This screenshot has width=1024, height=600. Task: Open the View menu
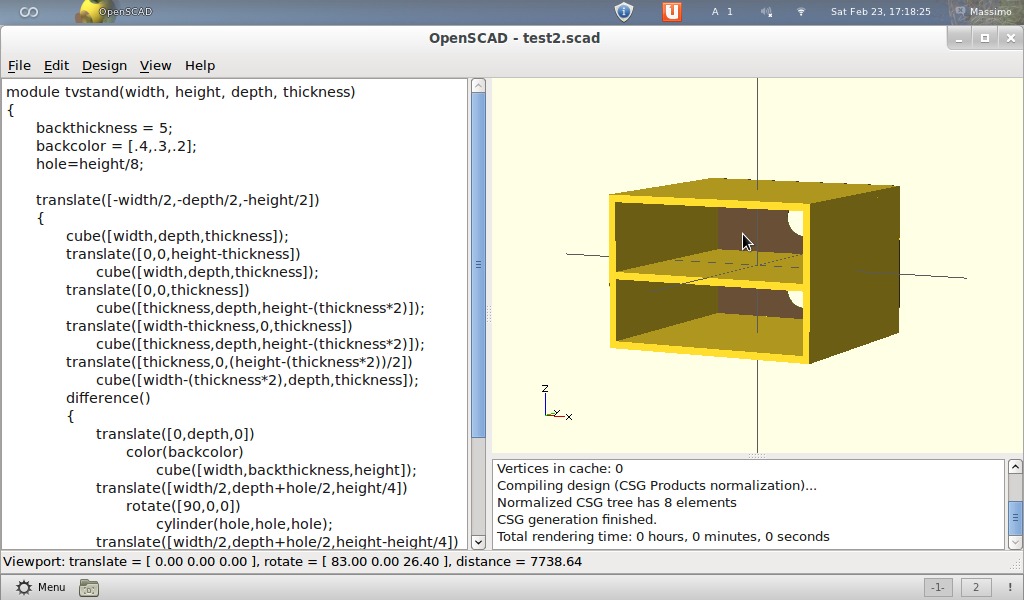tap(155, 65)
